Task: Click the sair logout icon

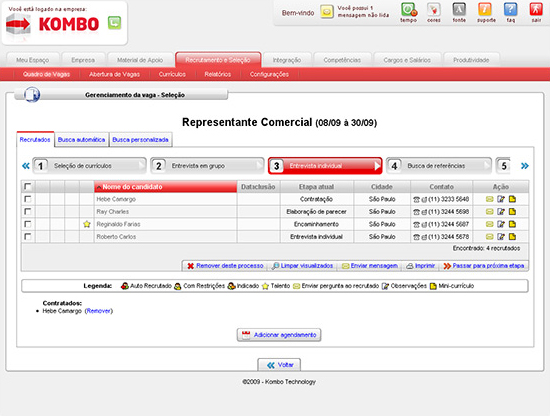Action: [x=536, y=10]
